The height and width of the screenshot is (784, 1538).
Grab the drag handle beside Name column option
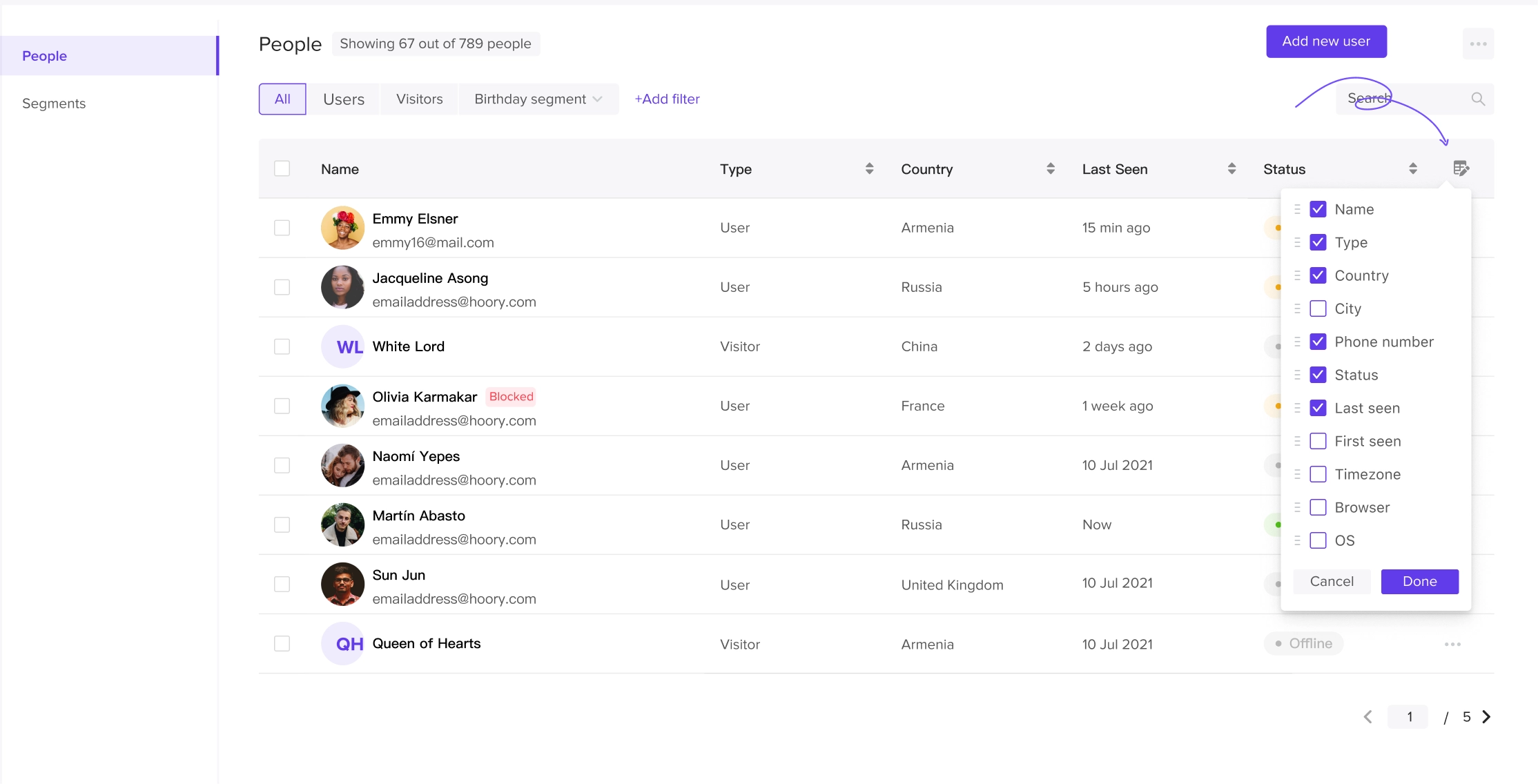pyautogui.click(x=1297, y=209)
